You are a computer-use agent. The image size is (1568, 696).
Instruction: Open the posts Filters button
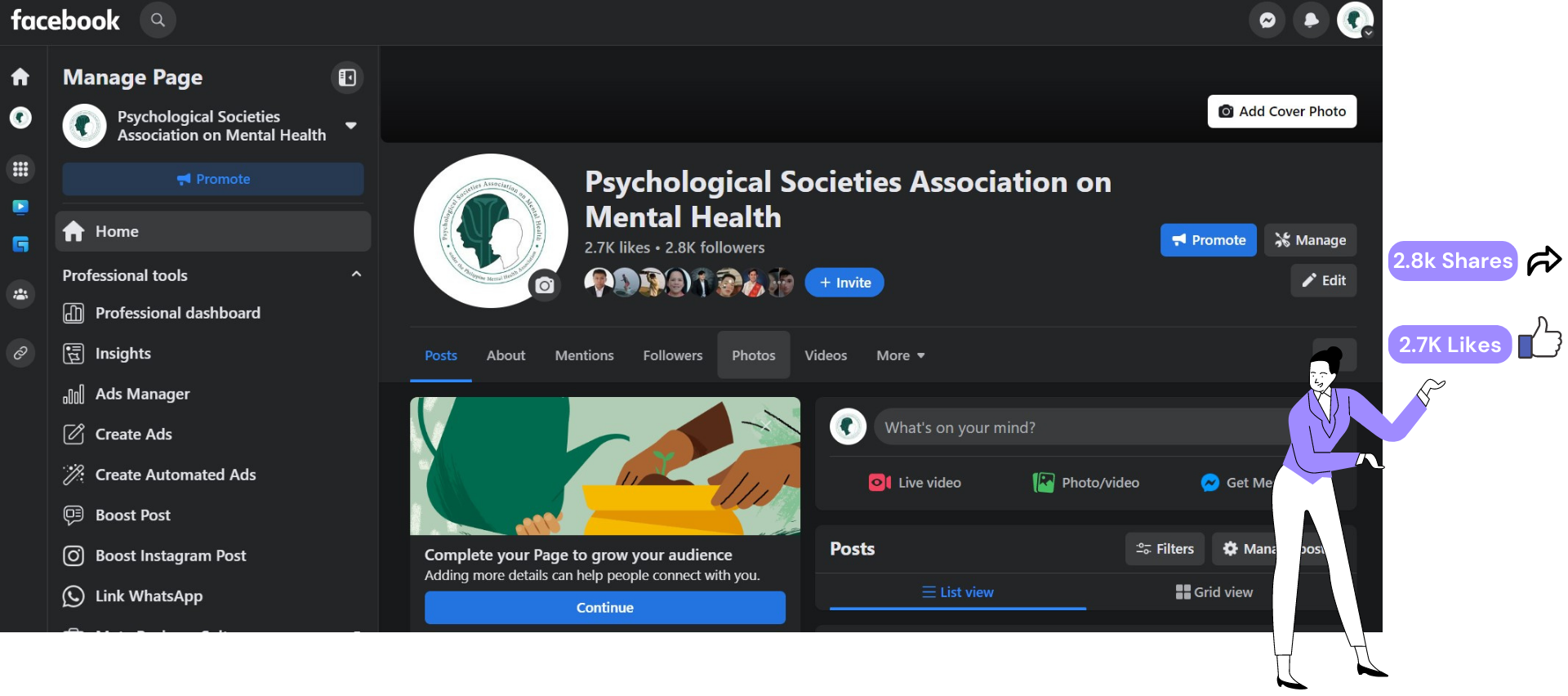coord(1165,549)
